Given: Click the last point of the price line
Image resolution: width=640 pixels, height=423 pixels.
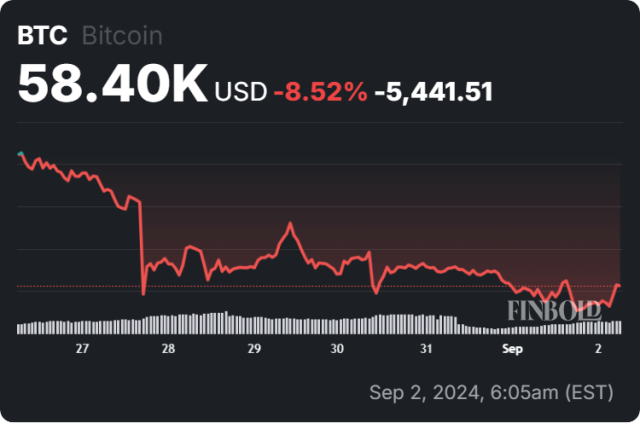Looking at the screenshot, I should click(620, 286).
